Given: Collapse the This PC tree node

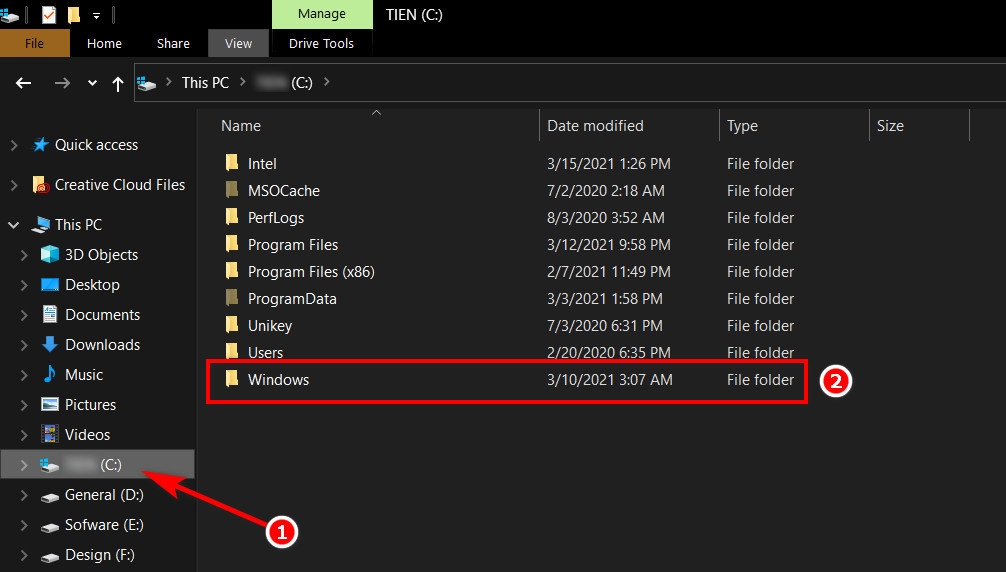Looking at the screenshot, I should pos(13,225).
